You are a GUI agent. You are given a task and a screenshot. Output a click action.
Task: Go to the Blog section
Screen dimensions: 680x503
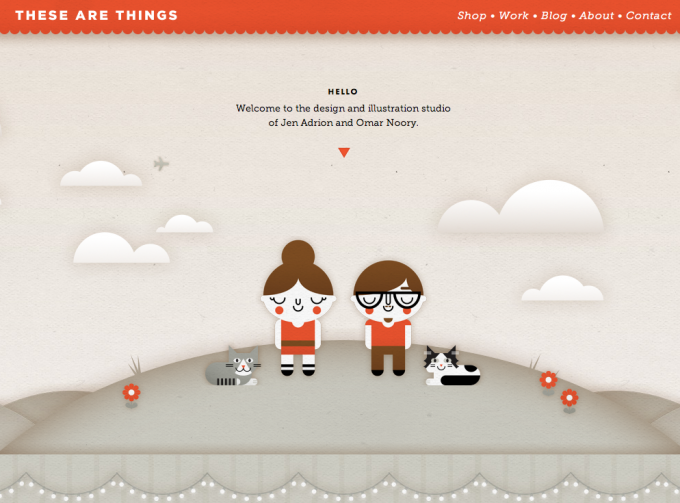[553, 16]
